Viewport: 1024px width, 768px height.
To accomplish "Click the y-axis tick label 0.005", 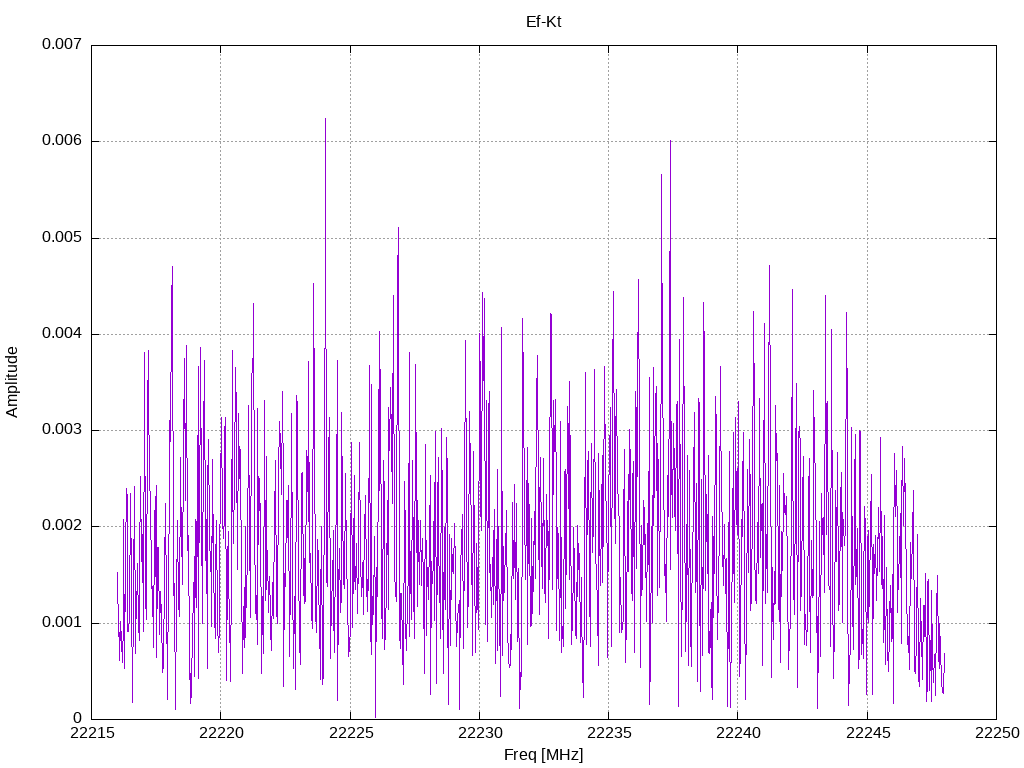I will (x=62, y=237).
